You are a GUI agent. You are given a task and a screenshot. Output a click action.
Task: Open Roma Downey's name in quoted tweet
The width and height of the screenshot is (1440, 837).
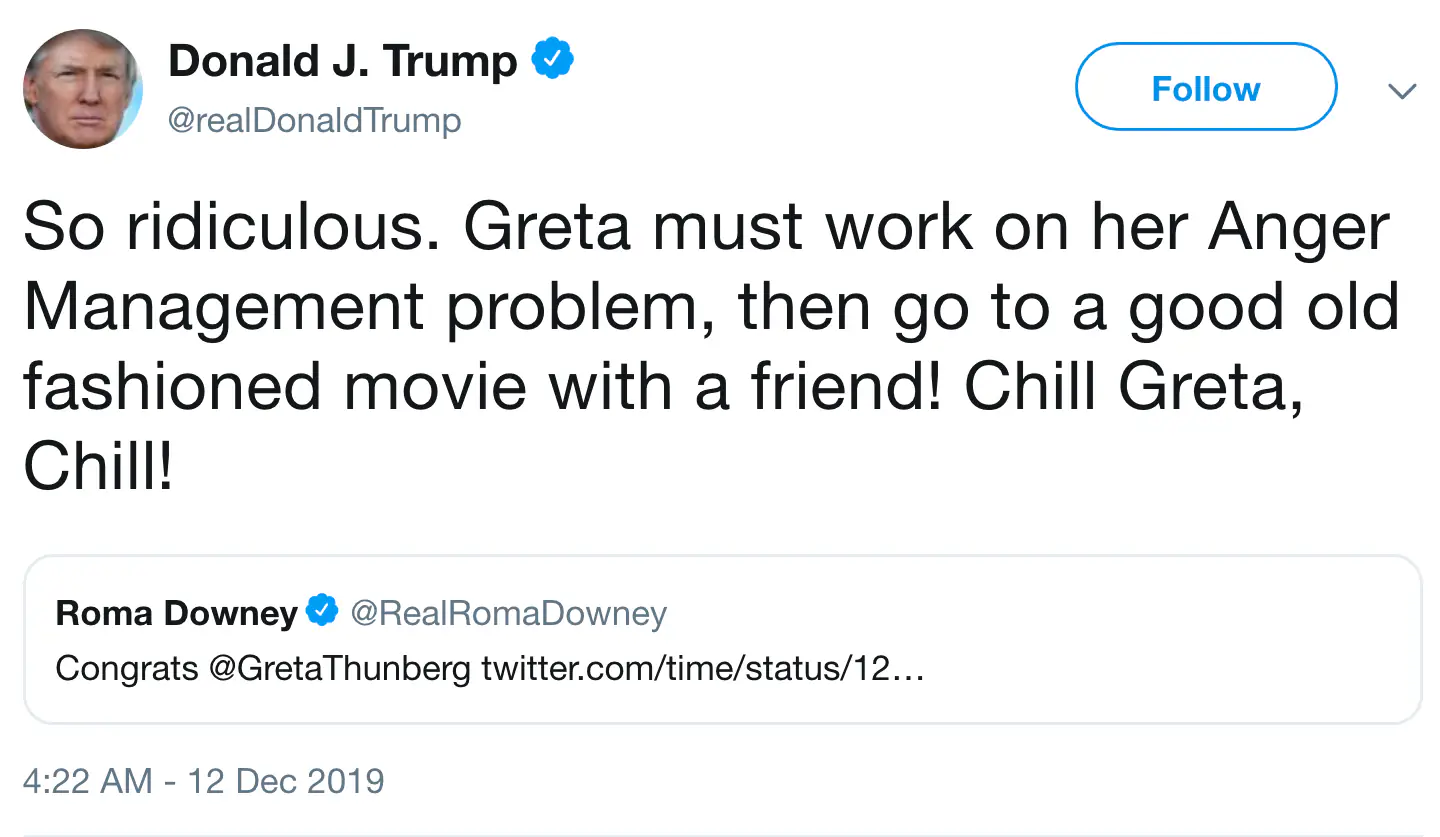pyautogui.click(x=177, y=613)
